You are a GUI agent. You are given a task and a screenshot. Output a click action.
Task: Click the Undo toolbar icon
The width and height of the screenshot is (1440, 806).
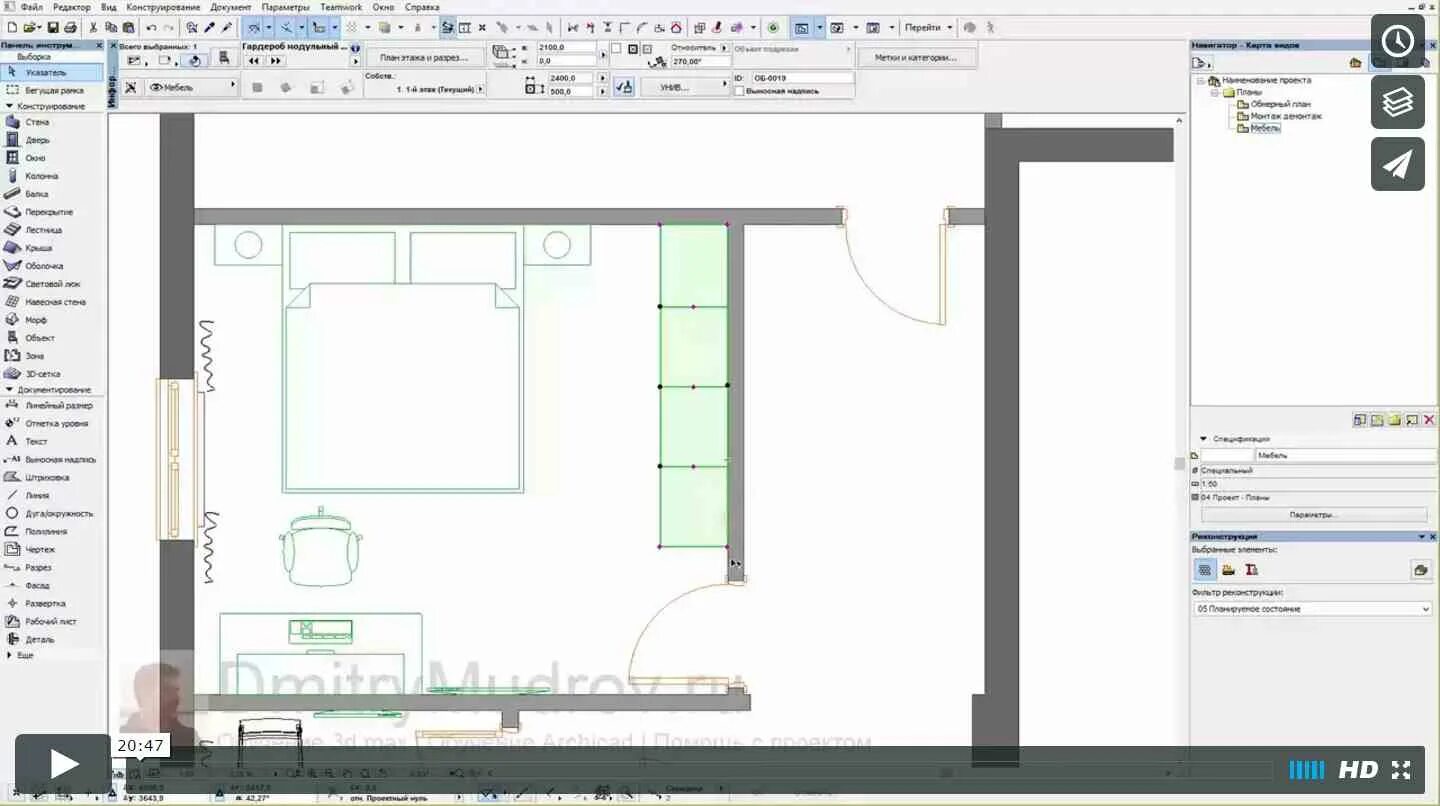pyautogui.click(x=151, y=27)
